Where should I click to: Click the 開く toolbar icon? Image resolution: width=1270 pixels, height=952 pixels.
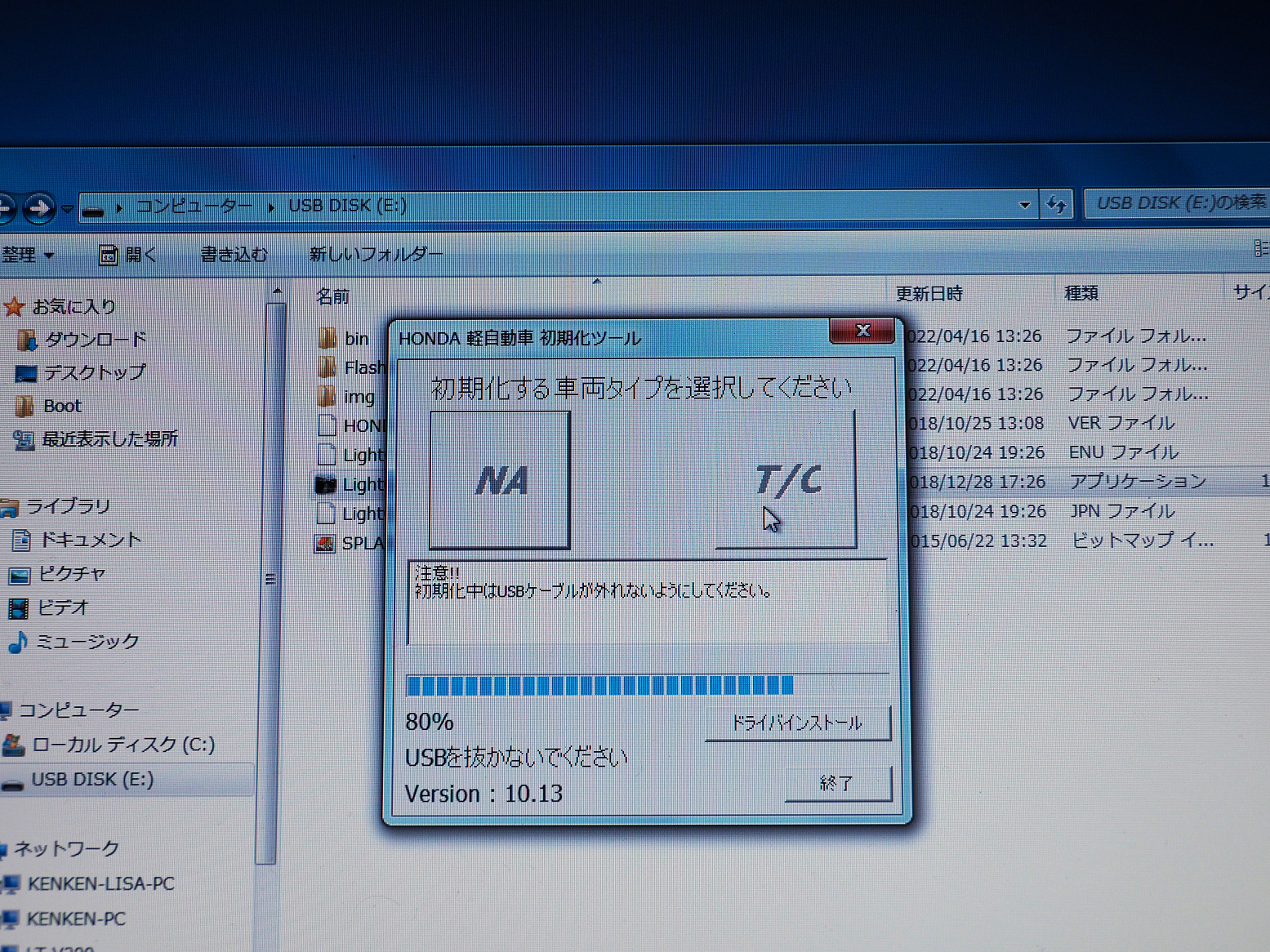click(108, 256)
